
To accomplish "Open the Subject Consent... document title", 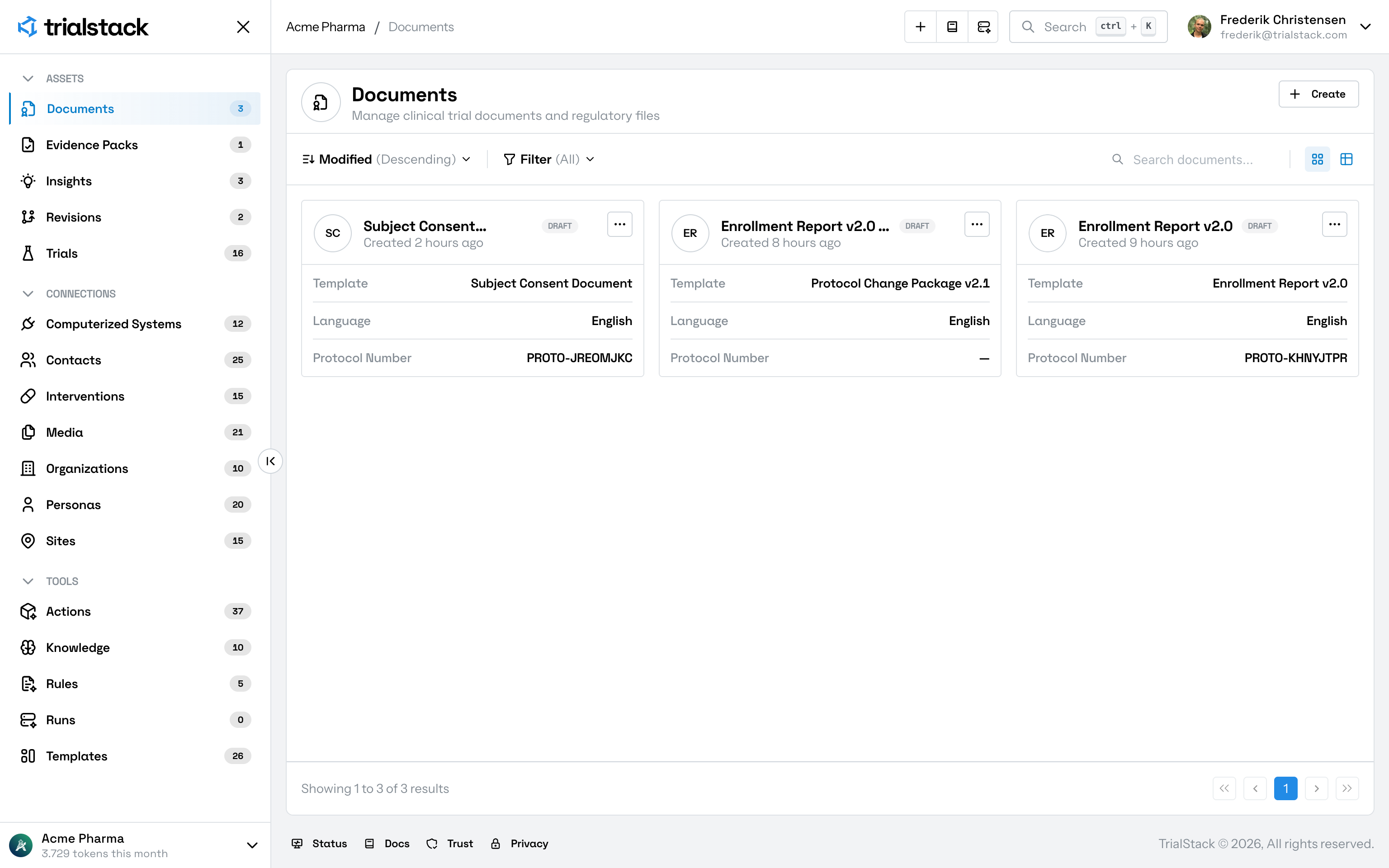I will [425, 226].
